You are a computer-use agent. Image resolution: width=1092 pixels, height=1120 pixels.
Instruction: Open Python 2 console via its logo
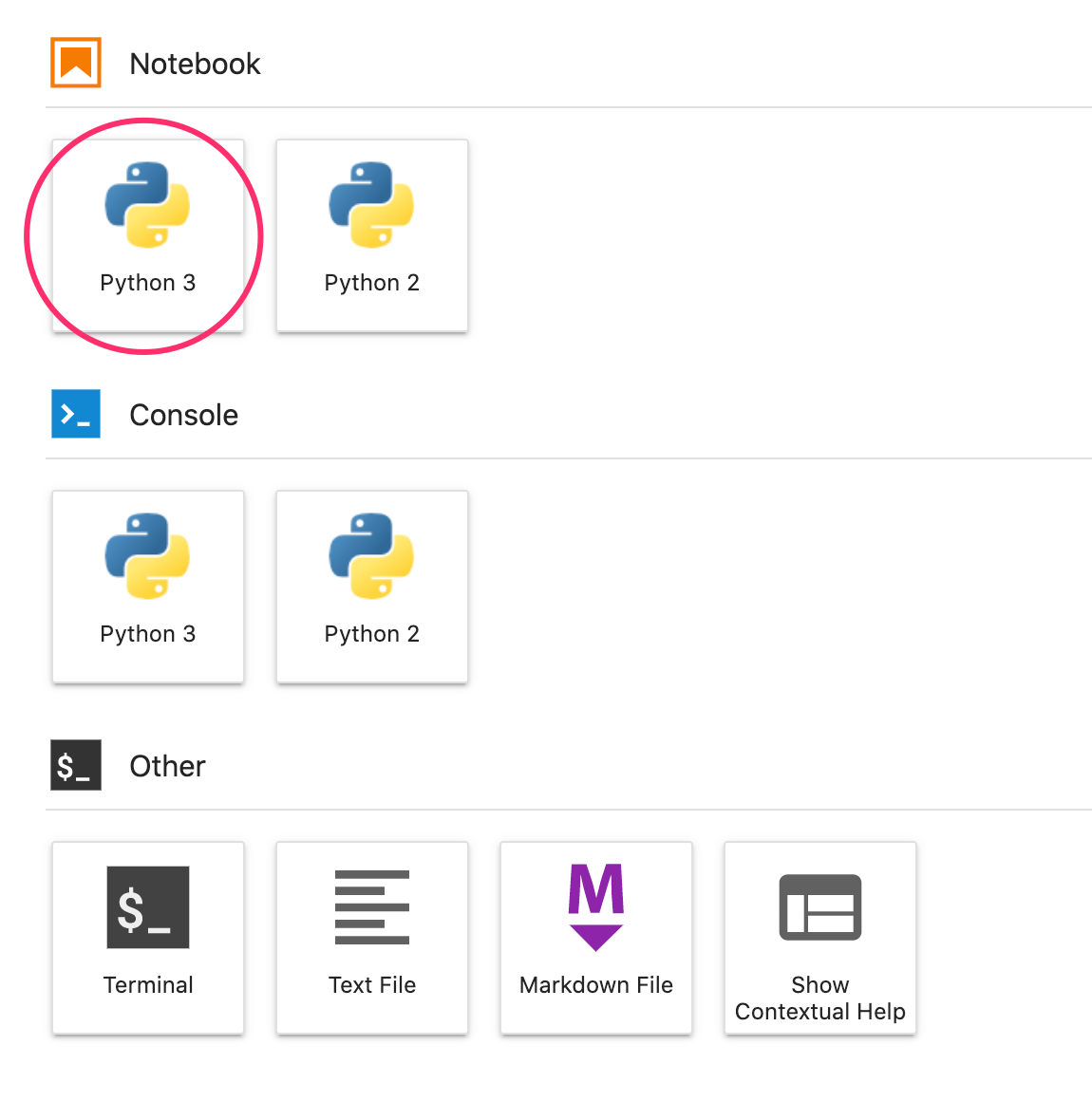[x=371, y=556]
